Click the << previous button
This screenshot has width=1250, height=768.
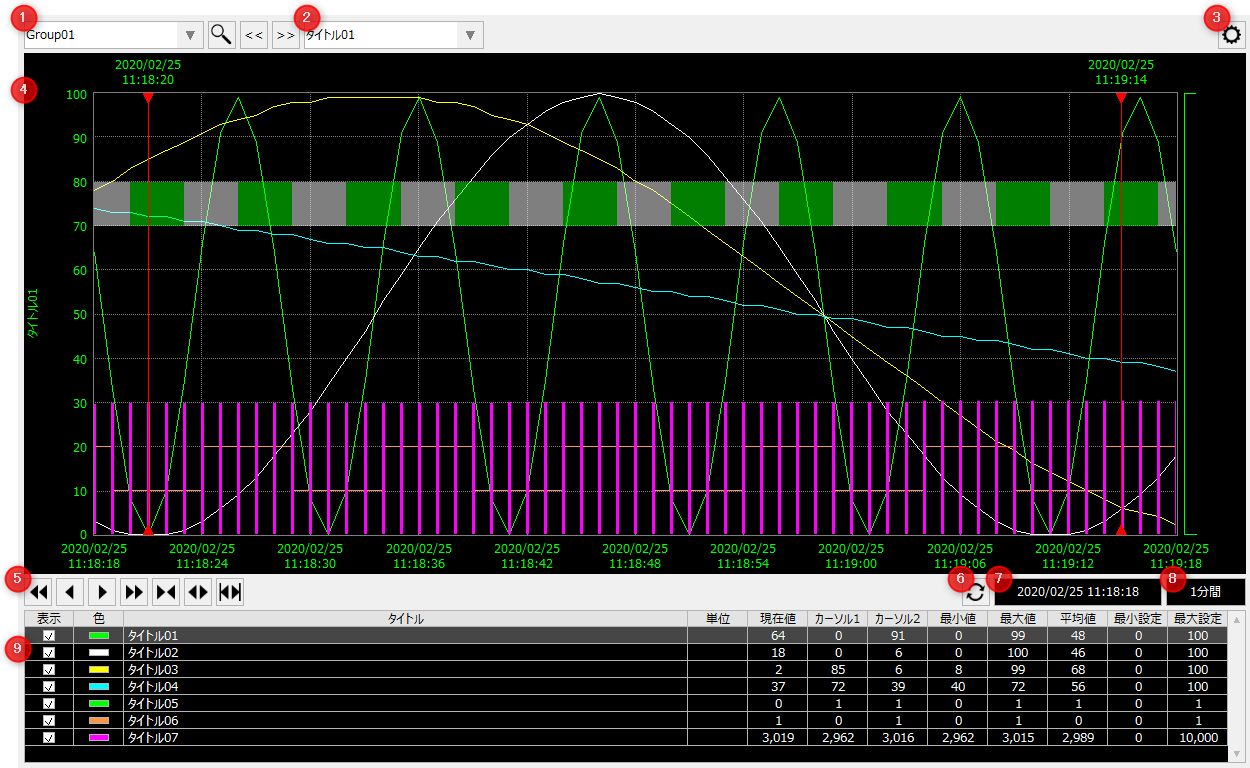pos(254,35)
